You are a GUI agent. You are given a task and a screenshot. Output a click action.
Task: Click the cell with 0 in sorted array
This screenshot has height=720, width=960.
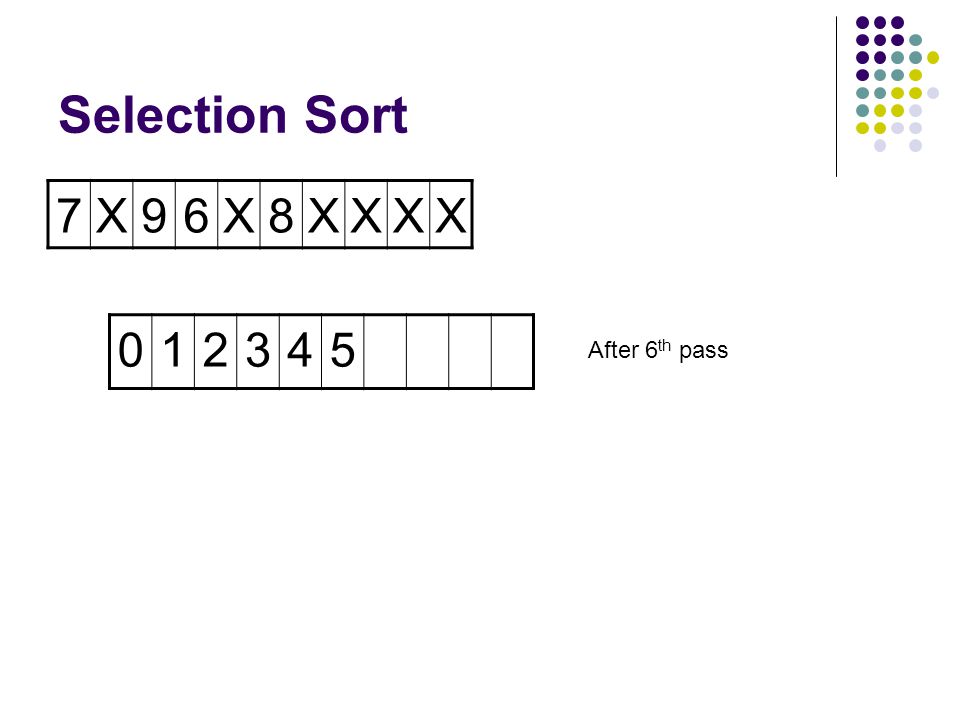(130, 351)
